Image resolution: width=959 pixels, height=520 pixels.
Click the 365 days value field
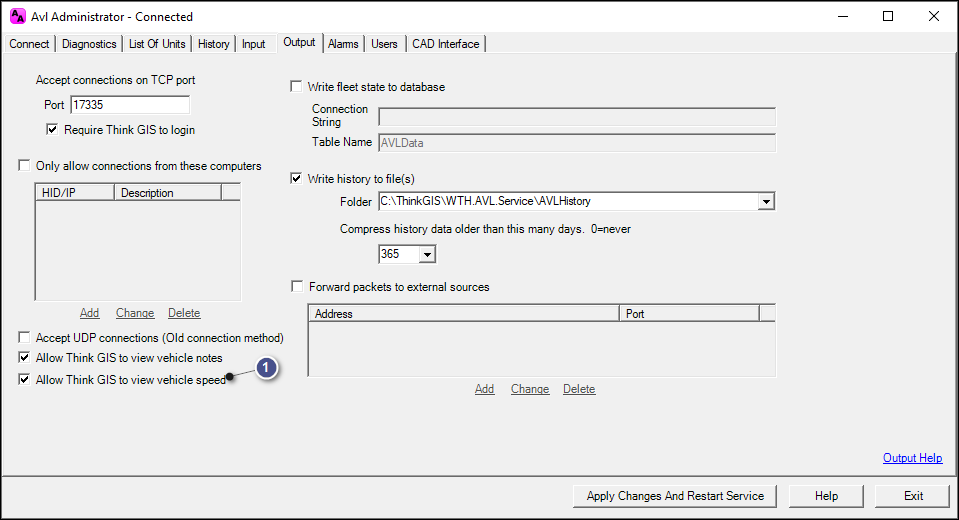399,254
